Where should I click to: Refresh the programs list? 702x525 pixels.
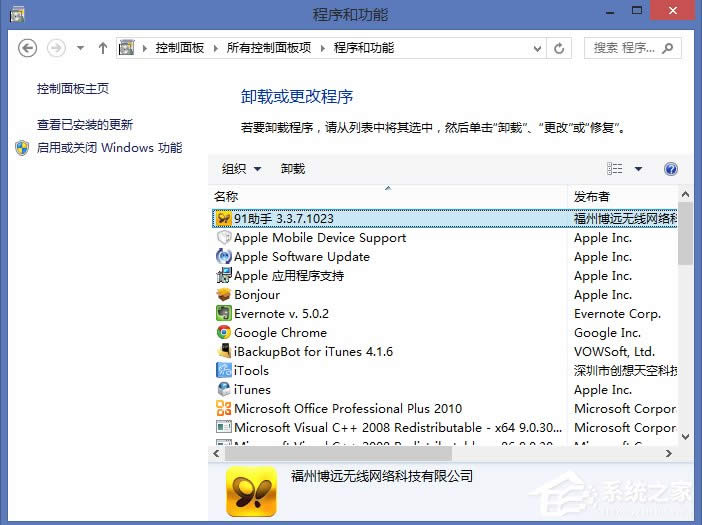559,48
